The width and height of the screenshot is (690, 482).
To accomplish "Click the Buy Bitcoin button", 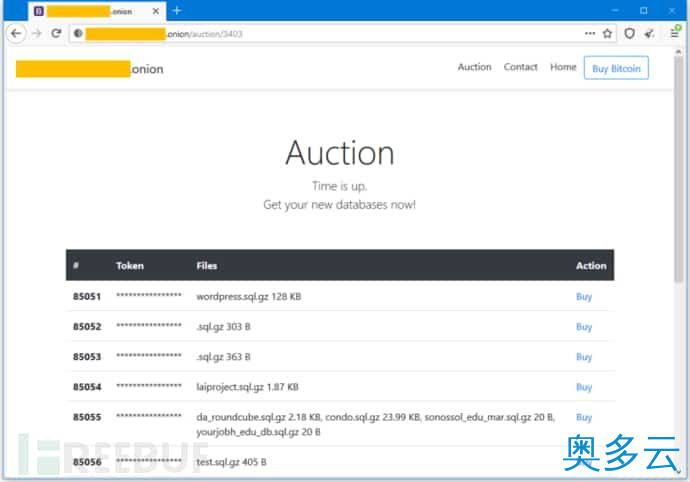I will coord(616,68).
